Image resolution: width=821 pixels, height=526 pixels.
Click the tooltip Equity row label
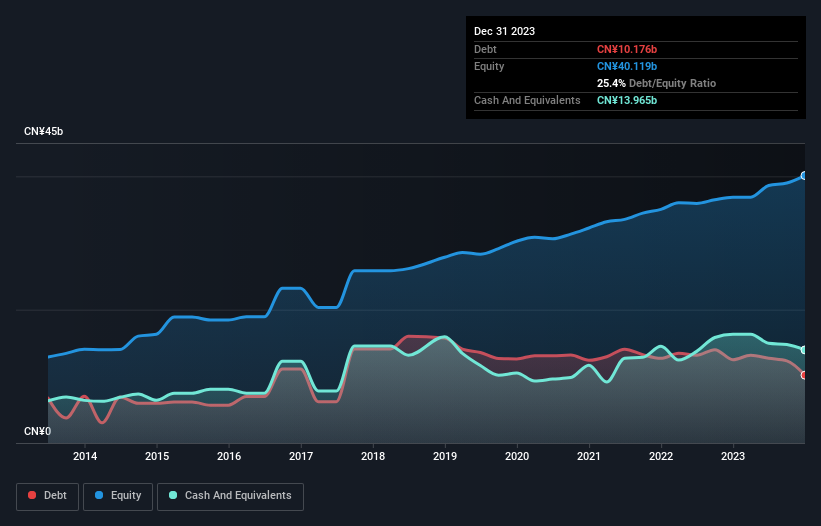(x=489, y=66)
